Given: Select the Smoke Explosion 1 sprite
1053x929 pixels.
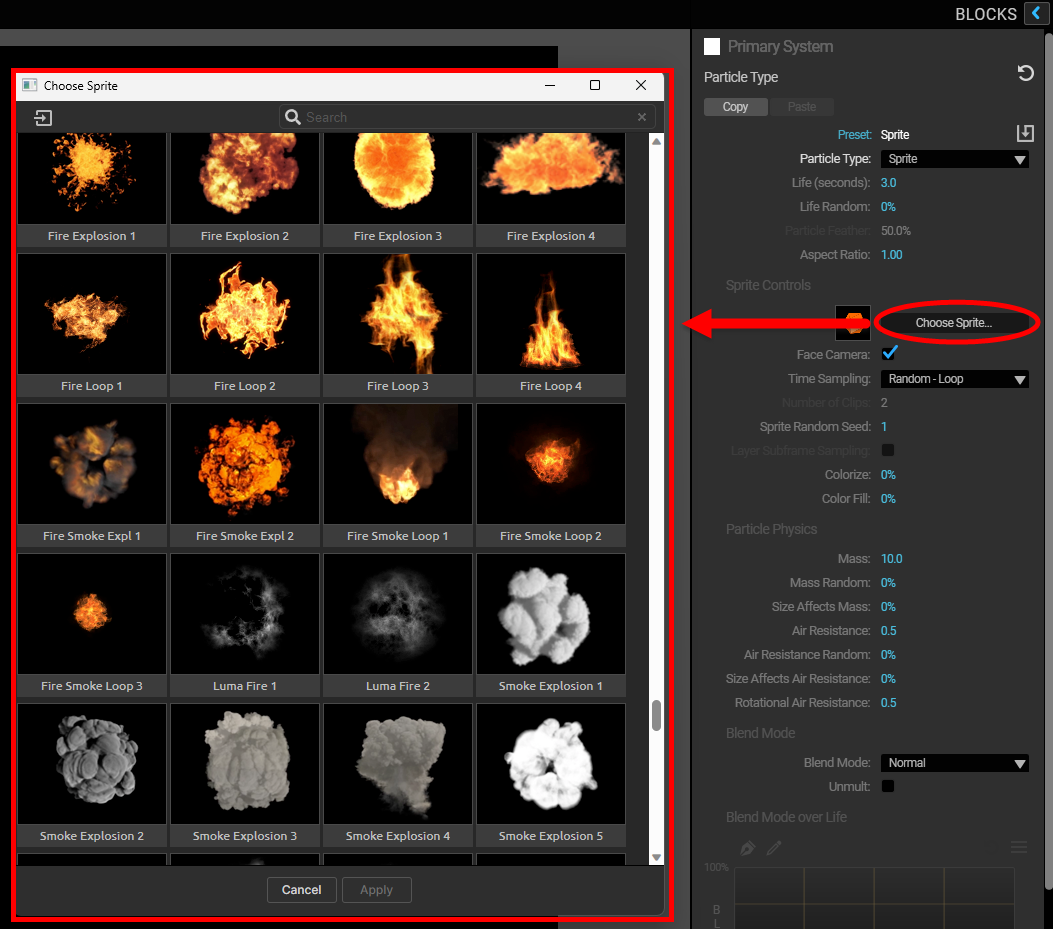Looking at the screenshot, I should [x=551, y=625].
